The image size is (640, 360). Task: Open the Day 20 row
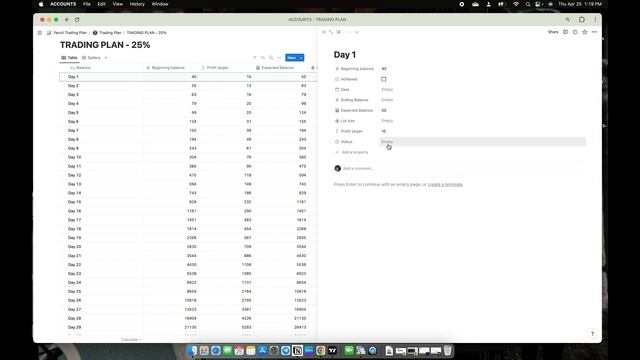click(188, 247)
